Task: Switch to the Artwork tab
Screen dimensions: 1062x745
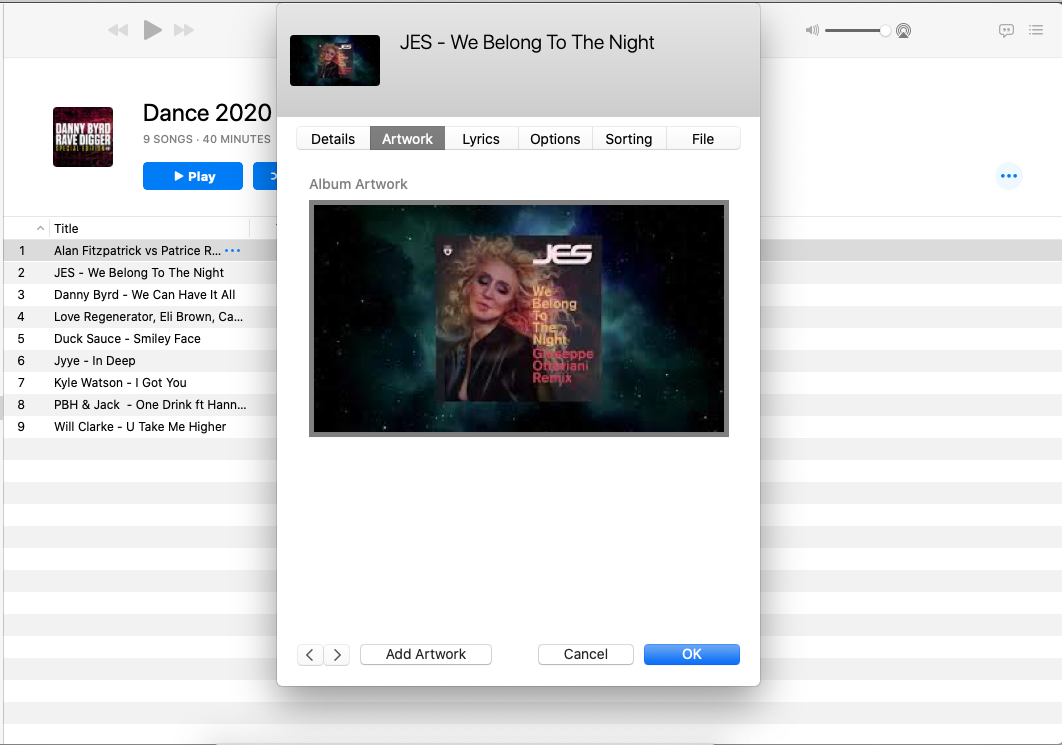Action: click(x=407, y=138)
